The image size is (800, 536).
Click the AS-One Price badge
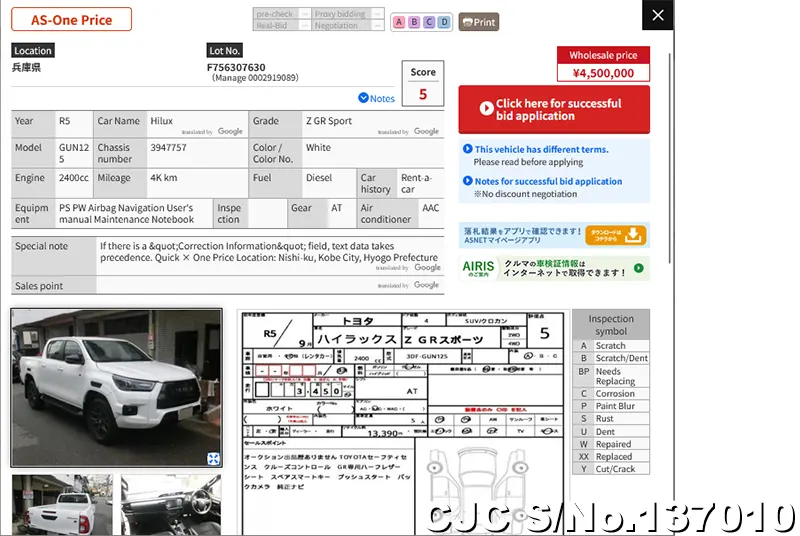pyautogui.click(x=71, y=20)
